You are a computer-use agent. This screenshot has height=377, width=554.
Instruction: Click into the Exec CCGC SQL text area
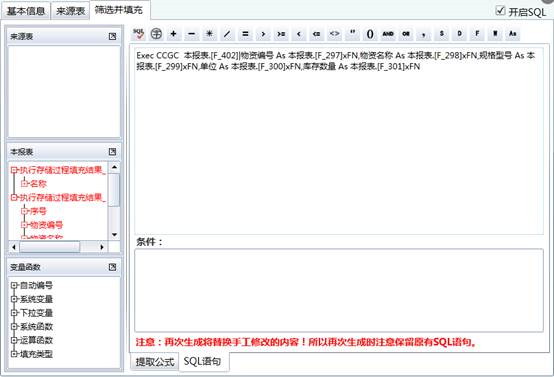pyautogui.click(x=338, y=141)
